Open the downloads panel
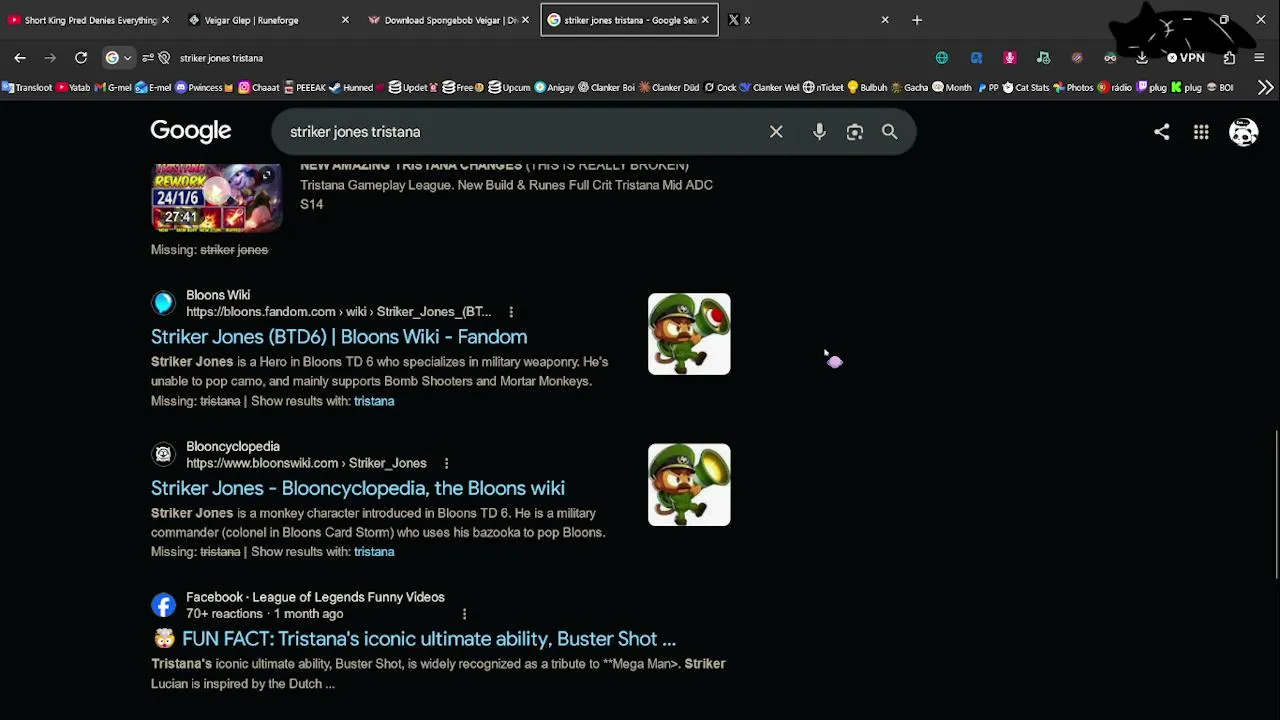1280x720 pixels. (x=1142, y=58)
